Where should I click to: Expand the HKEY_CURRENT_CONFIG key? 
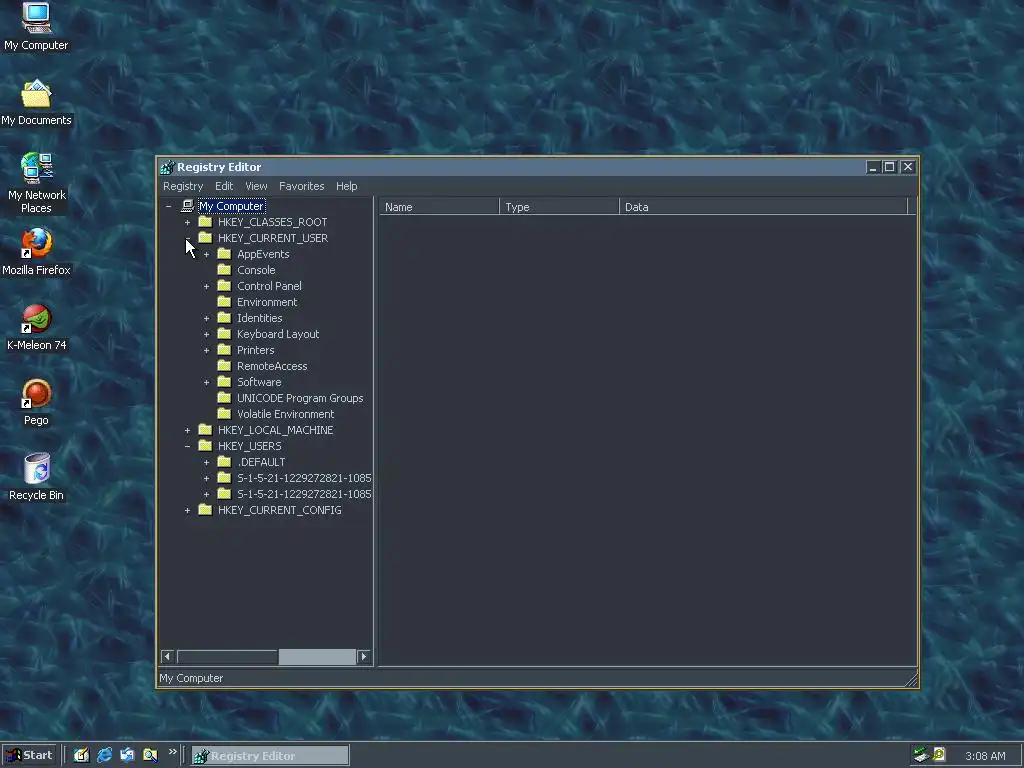point(187,510)
